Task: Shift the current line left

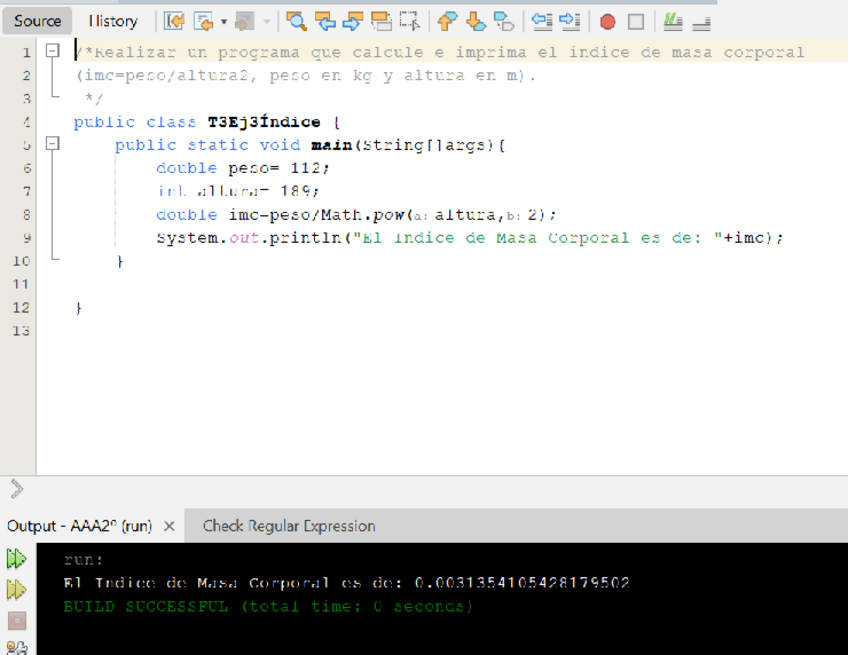Action: click(x=541, y=21)
